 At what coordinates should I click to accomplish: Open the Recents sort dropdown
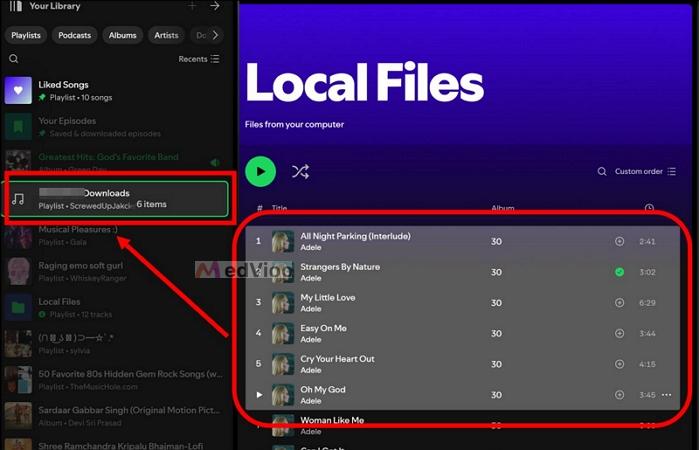pyautogui.click(x=199, y=59)
